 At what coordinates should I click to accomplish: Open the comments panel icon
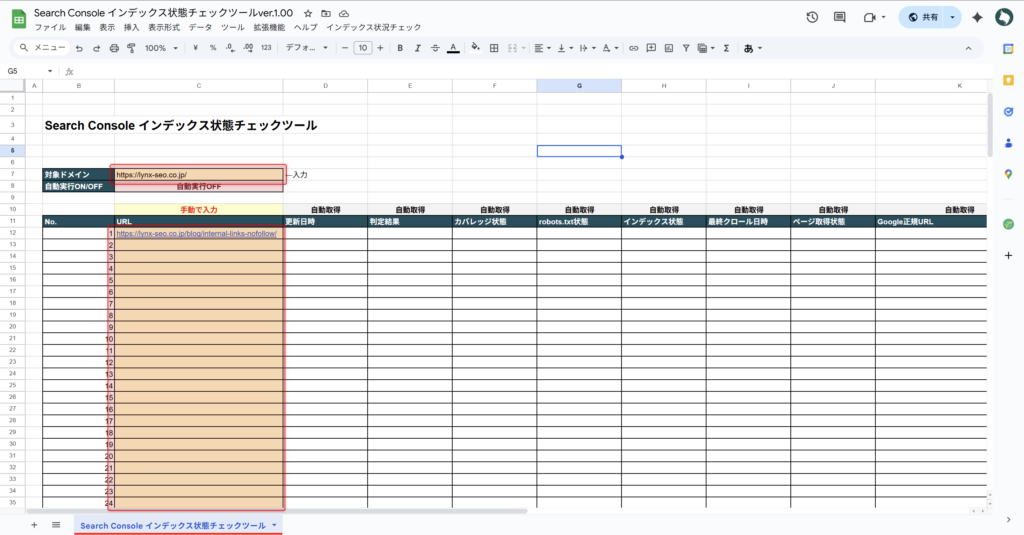[839, 17]
